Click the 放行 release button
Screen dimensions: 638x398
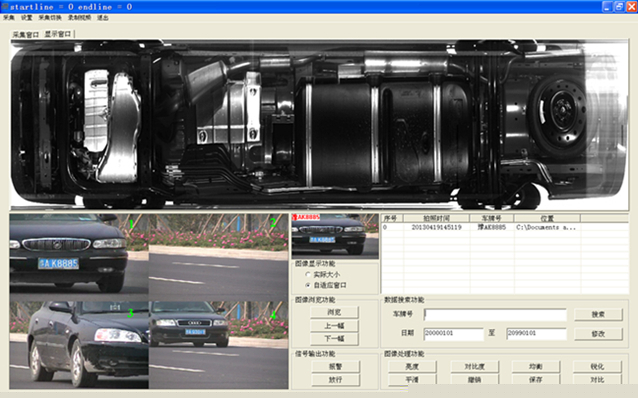tap(336, 380)
